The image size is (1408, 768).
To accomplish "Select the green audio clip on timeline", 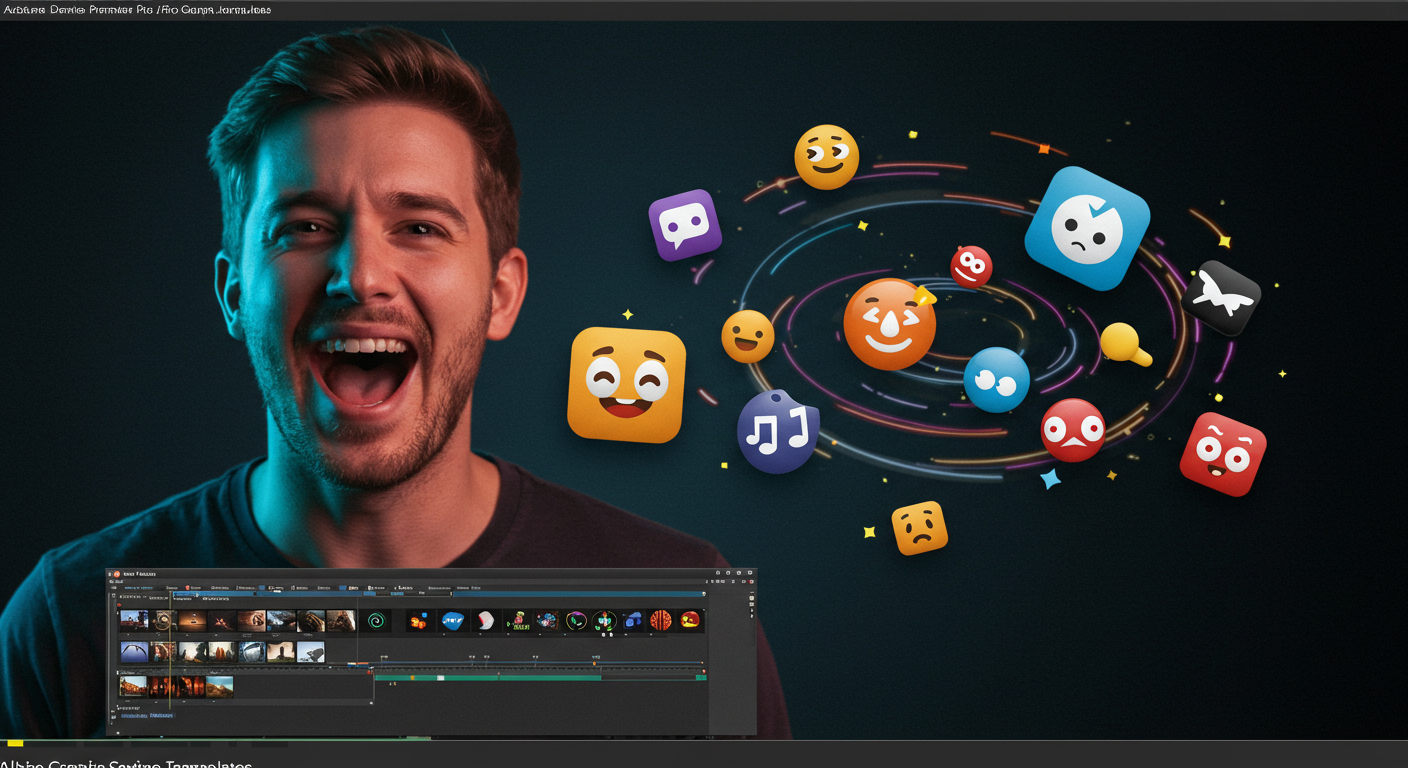I will 488,678.
